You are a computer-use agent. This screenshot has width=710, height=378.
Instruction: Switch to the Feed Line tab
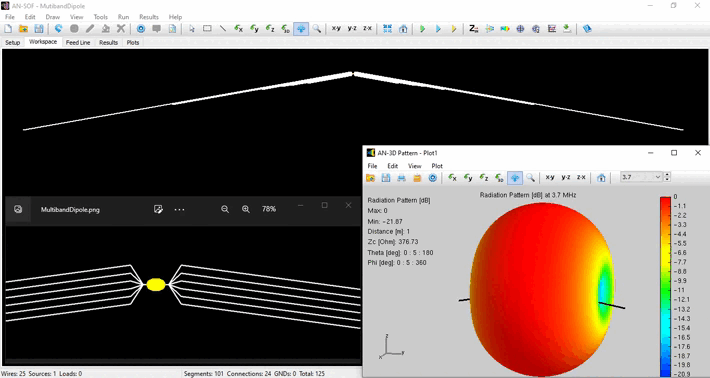[x=78, y=43]
